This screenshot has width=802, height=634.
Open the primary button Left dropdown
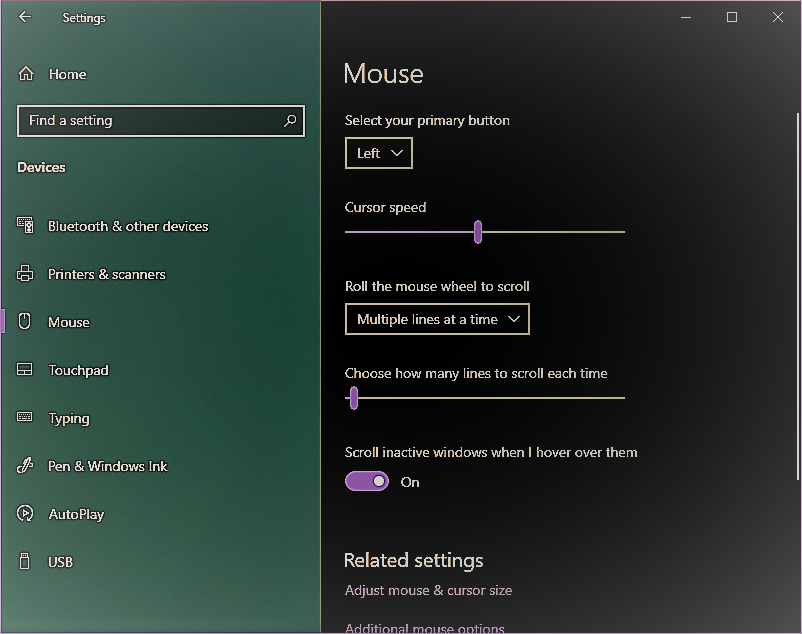click(378, 153)
